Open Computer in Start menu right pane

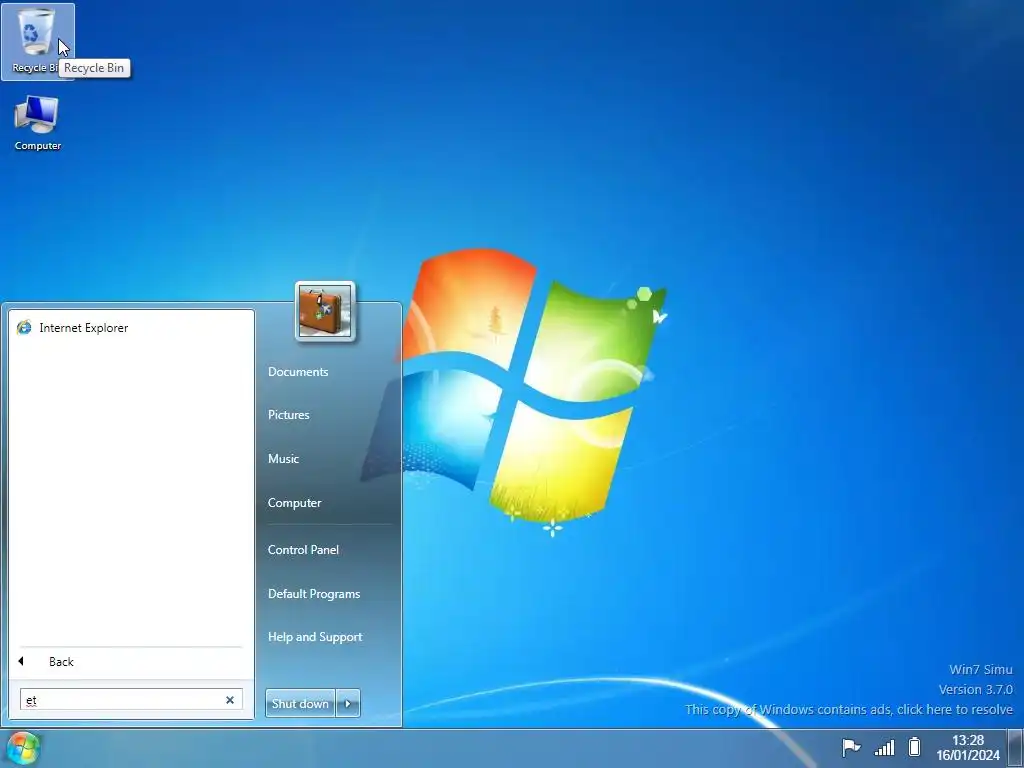pyautogui.click(x=295, y=503)
